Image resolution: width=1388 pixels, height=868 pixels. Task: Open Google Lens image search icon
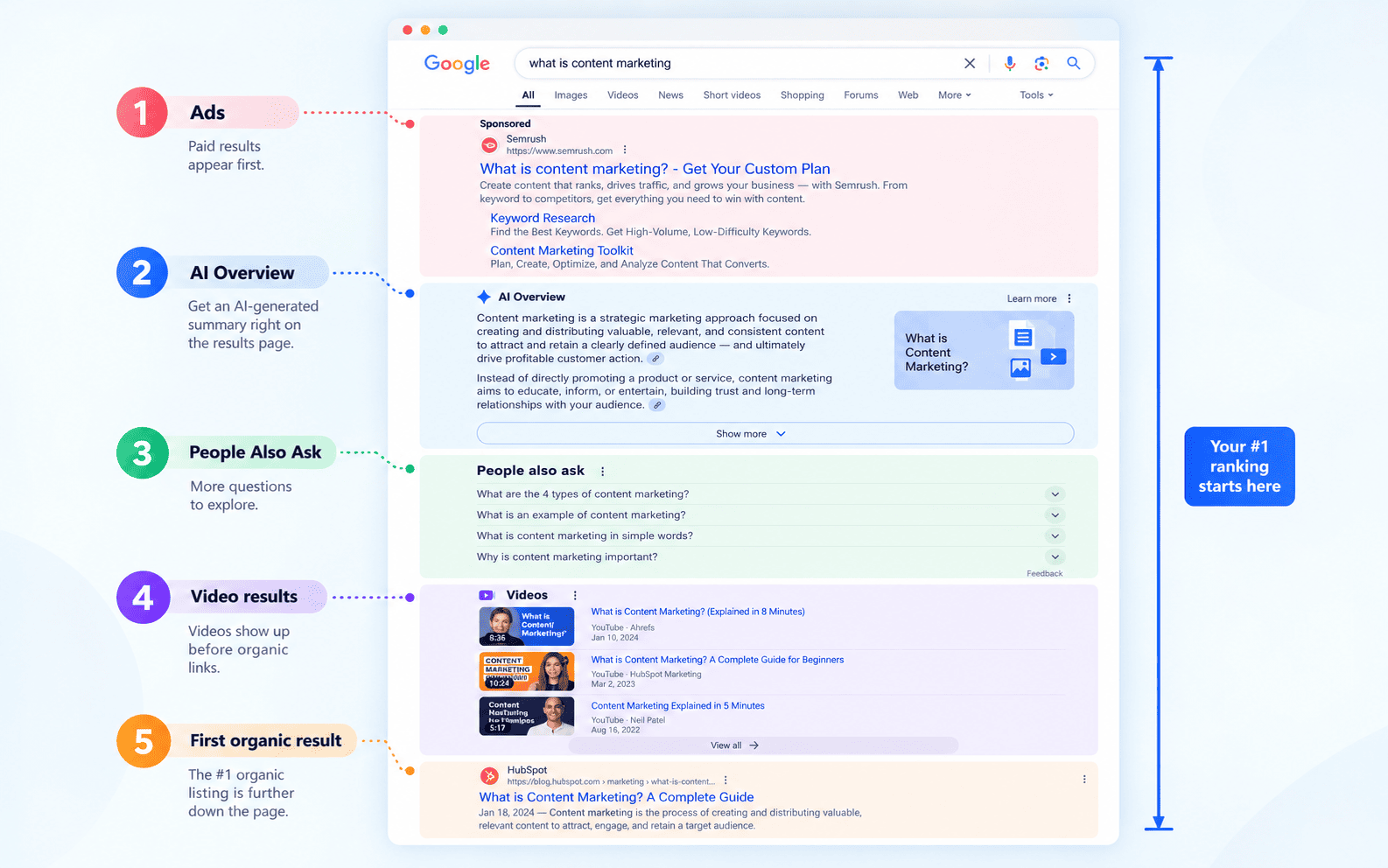pos(1041,63)
